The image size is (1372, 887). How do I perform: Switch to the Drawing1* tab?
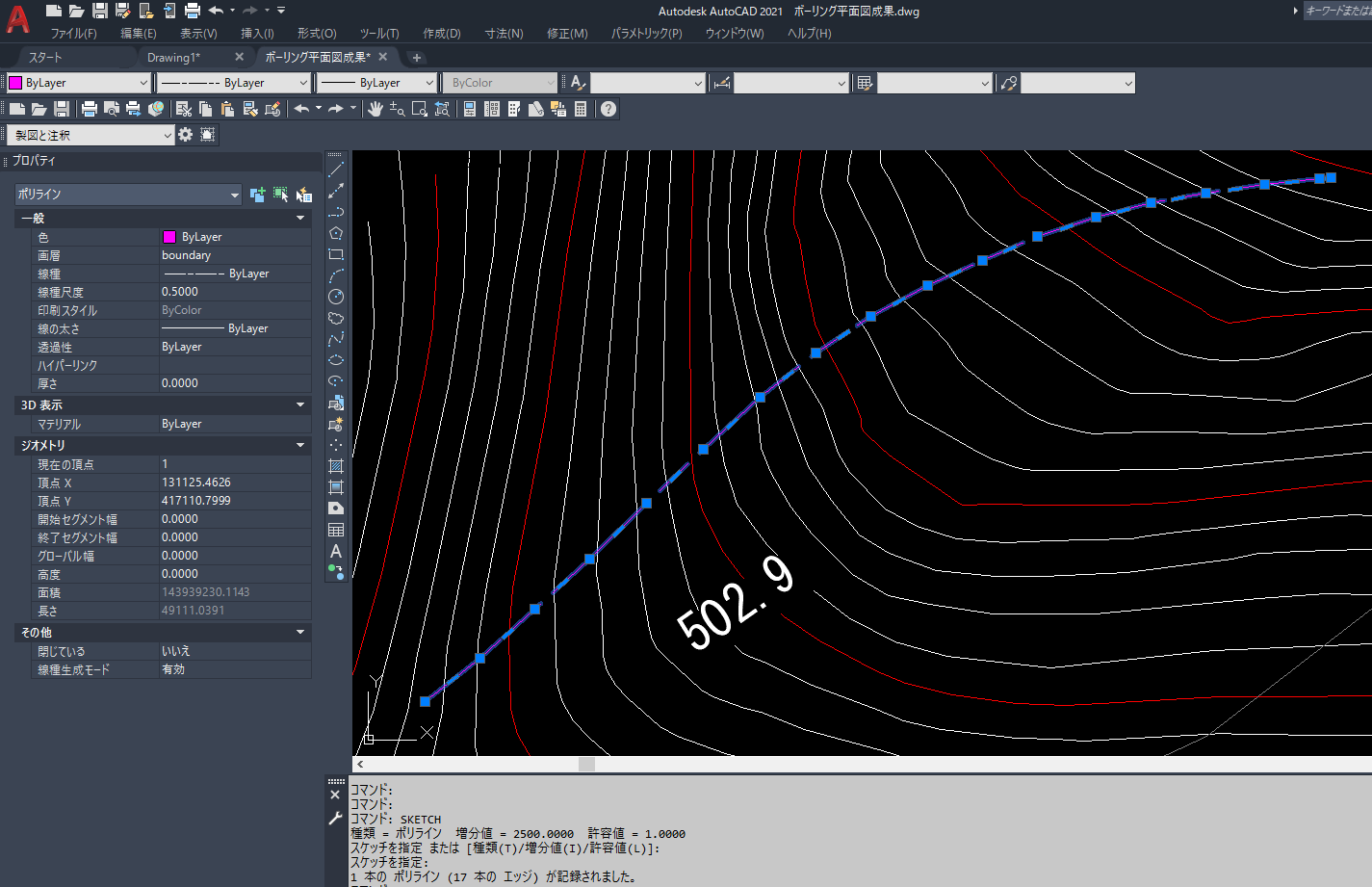[x=174, y=57]
